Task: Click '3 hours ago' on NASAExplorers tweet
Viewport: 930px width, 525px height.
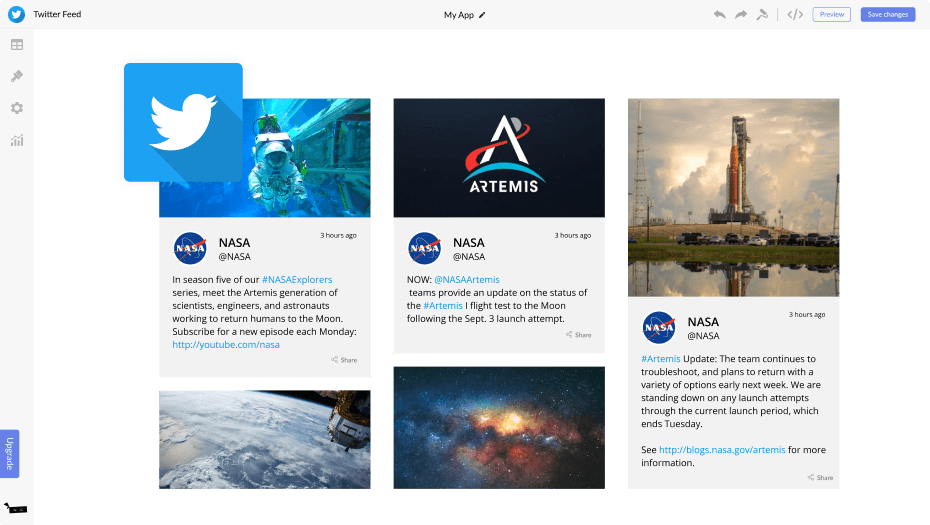Action: point(339,236)
